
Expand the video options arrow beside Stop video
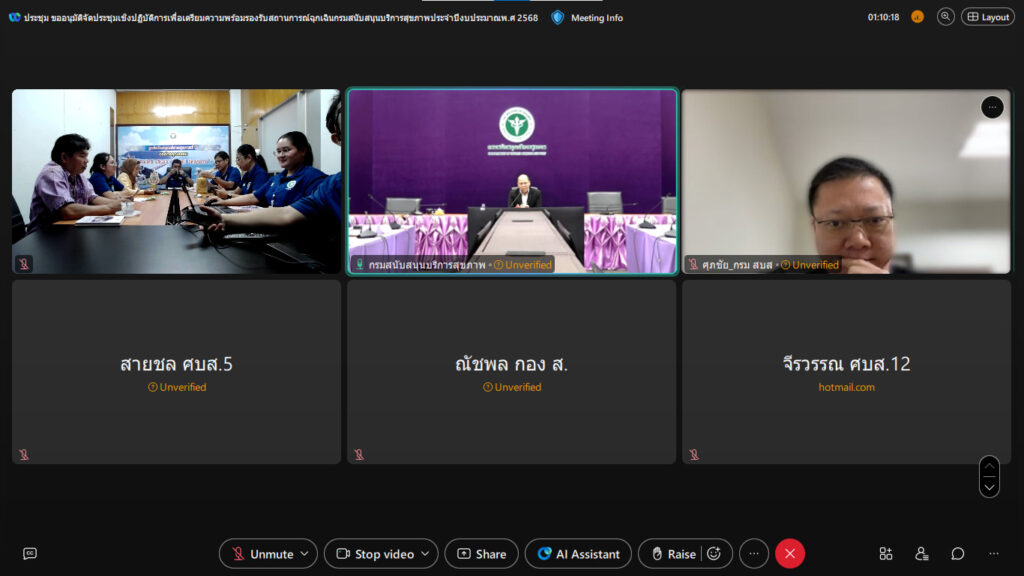[426, 554]
